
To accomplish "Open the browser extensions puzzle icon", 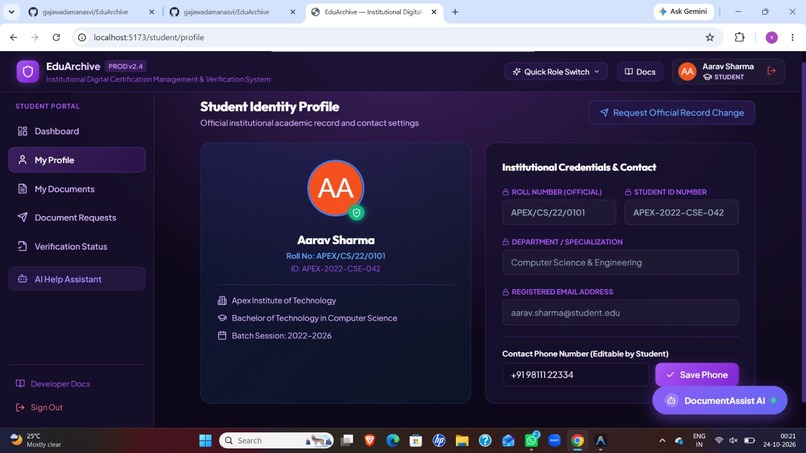I will click(x=739, y=37).
